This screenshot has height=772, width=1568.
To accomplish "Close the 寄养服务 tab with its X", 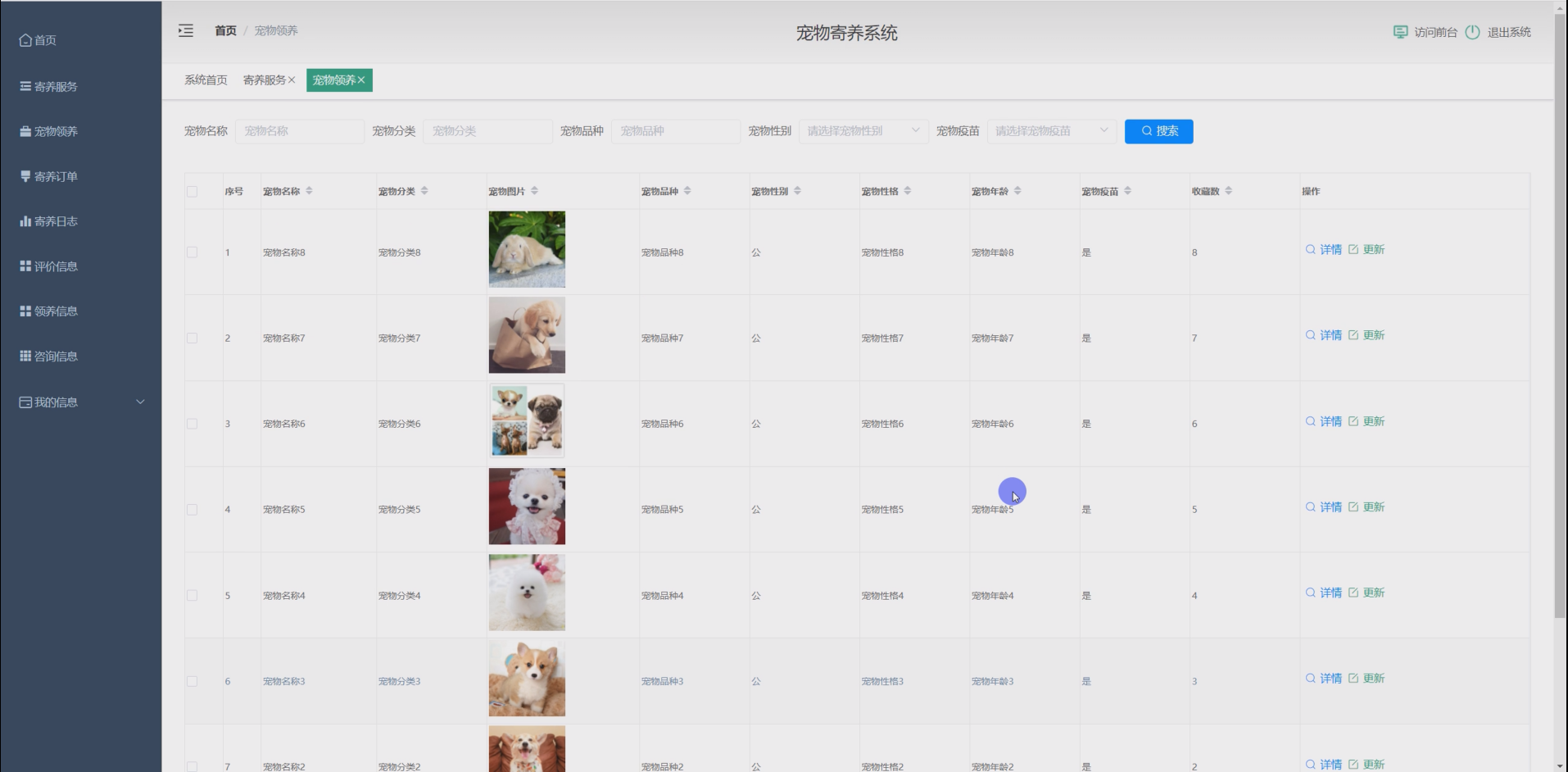I will click(292, 80).
